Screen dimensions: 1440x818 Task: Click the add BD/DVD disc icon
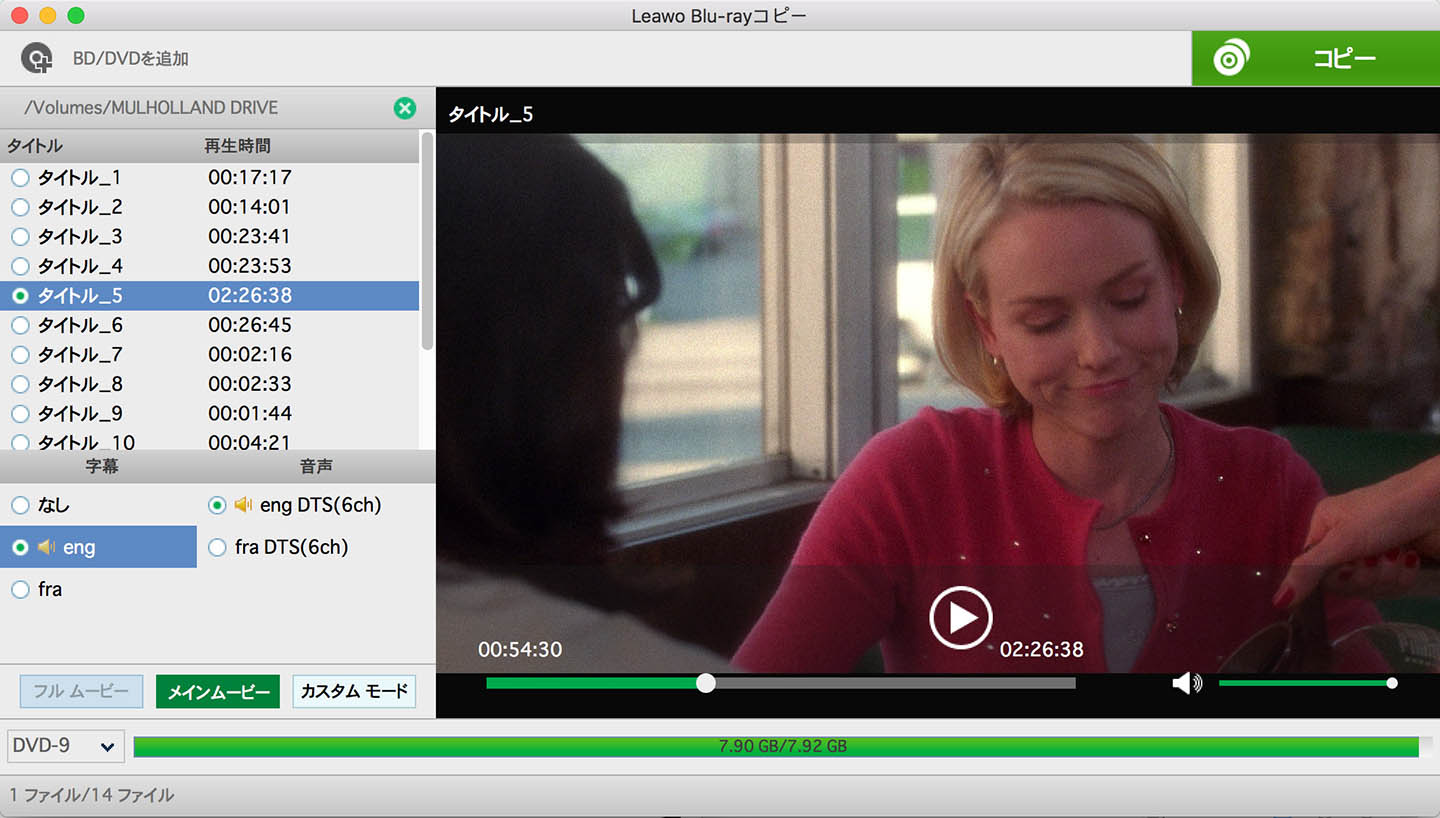click(37, 59)
